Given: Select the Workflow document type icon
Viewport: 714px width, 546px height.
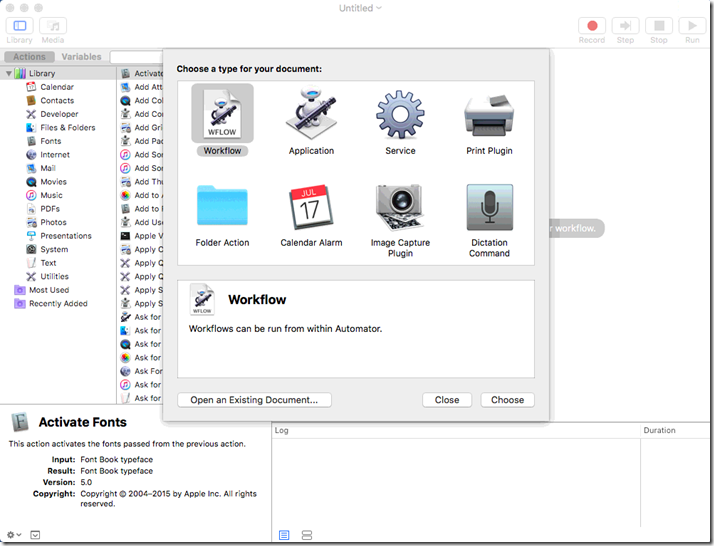Looking at the screenshot, I should click(x=222, y=114).
